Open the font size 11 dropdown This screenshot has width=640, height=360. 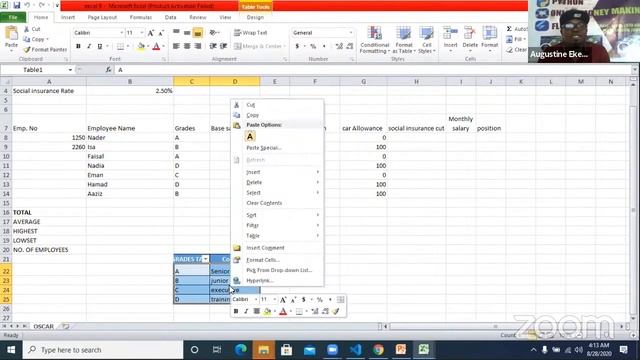tap(142, 33)
